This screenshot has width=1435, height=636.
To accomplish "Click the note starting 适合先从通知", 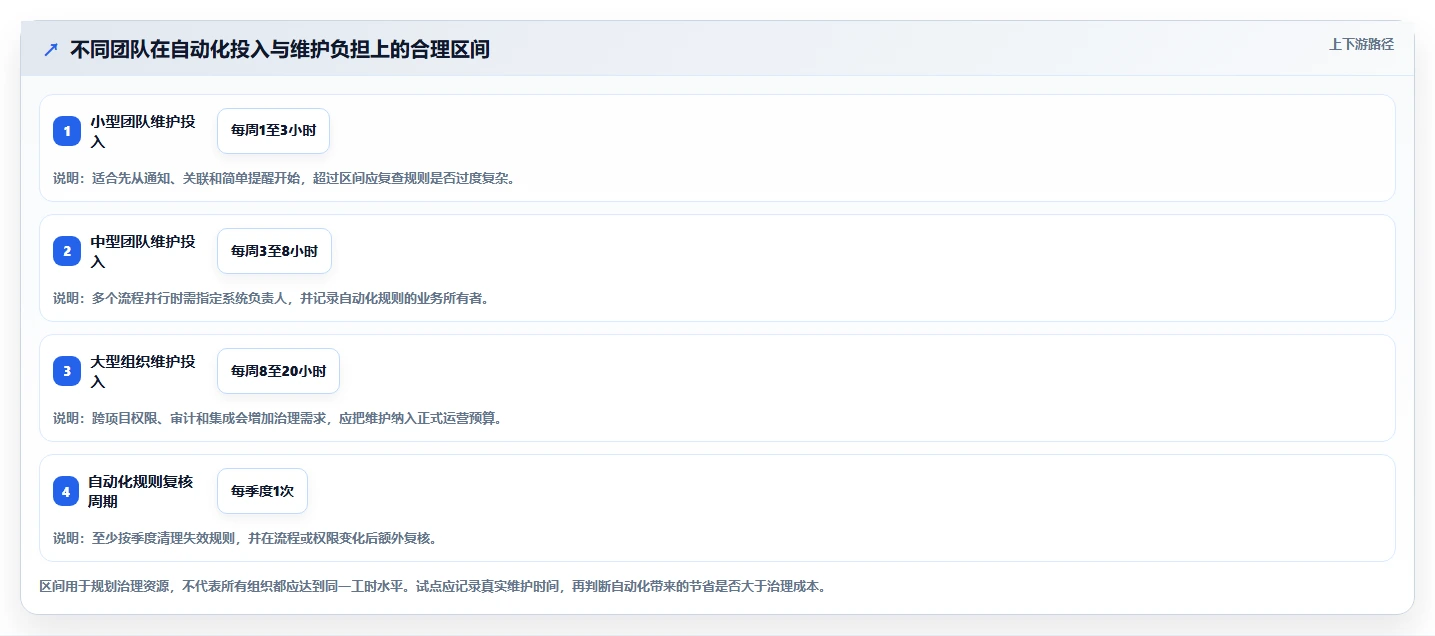I will point(284,178).
